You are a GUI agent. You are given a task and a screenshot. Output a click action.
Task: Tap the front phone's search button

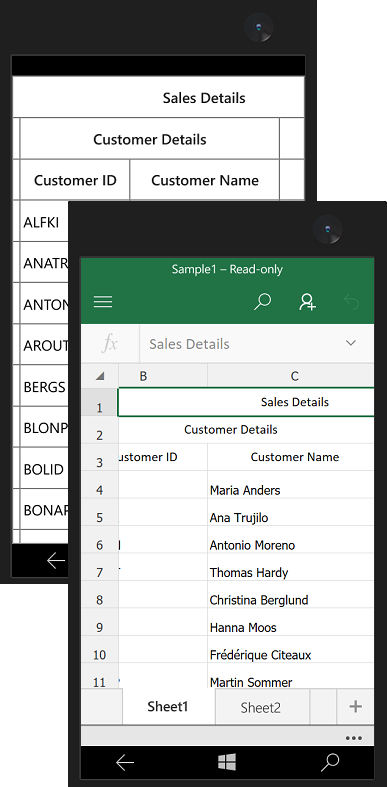330,763
